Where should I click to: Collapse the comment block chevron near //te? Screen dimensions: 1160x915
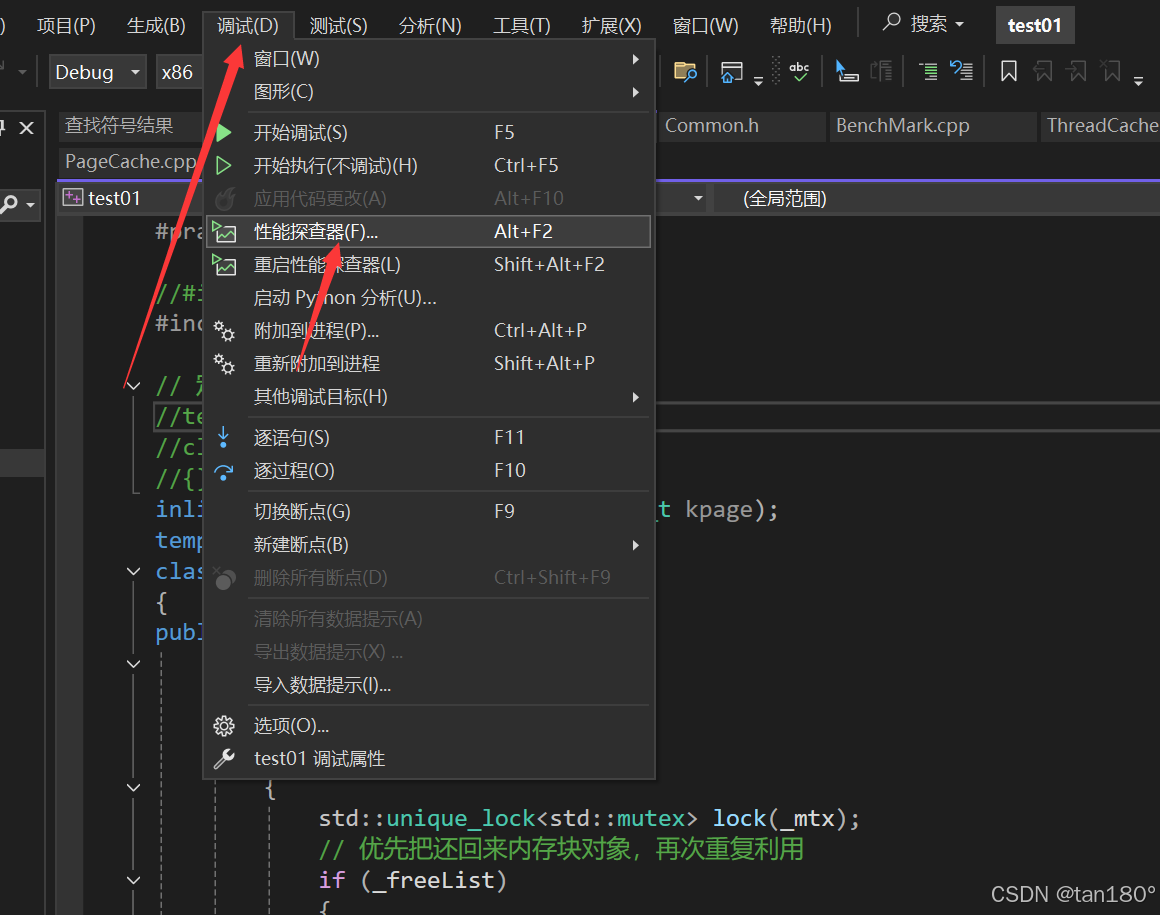[x=133, y=385]
